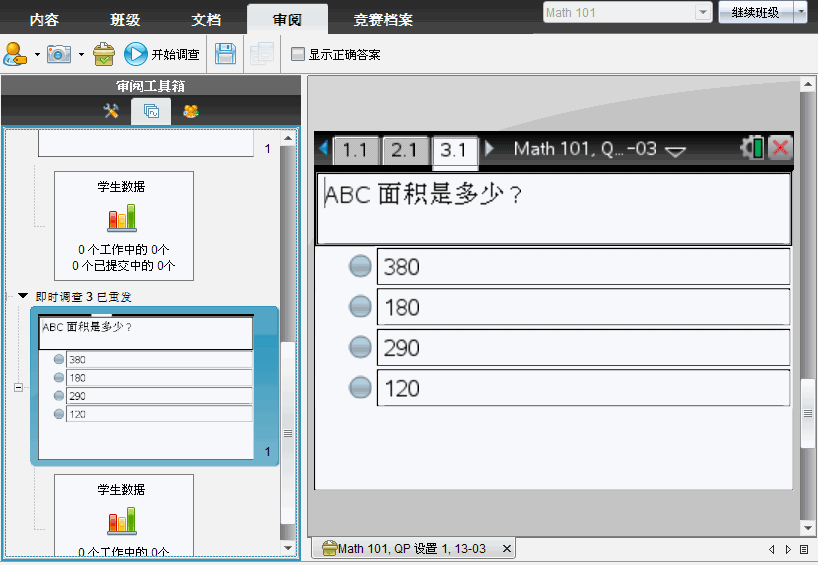This screenshot has width=818, height=565.
Task: Click the floppy disk save icon
Action: click(x=226, y=54)
